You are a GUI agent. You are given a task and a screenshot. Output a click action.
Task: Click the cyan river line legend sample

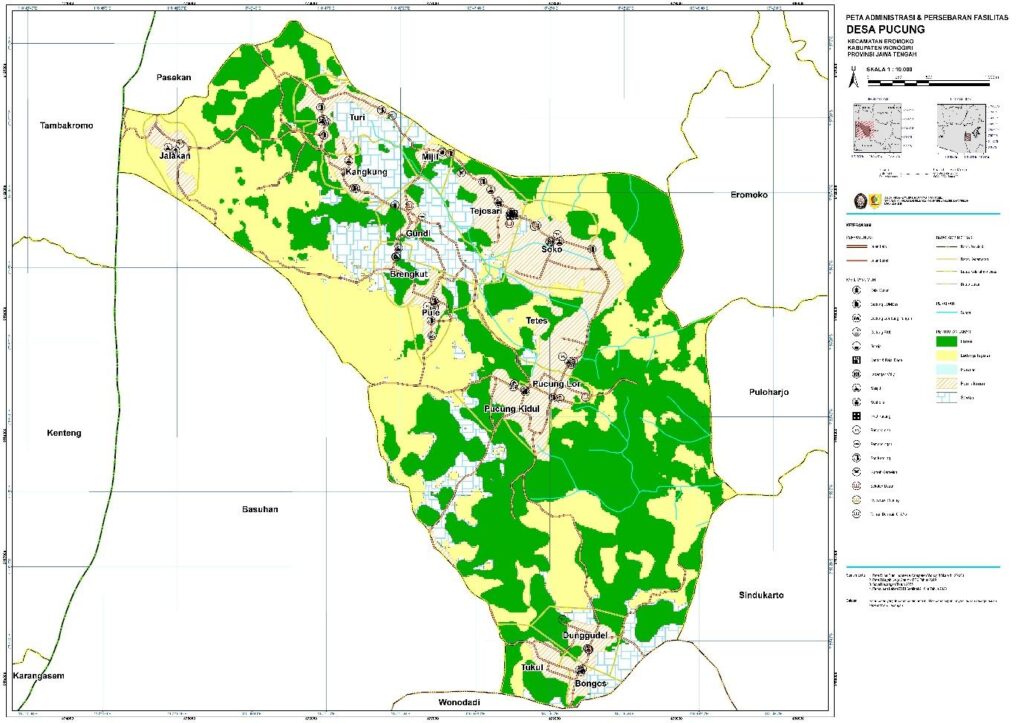[x=947, y=313]
